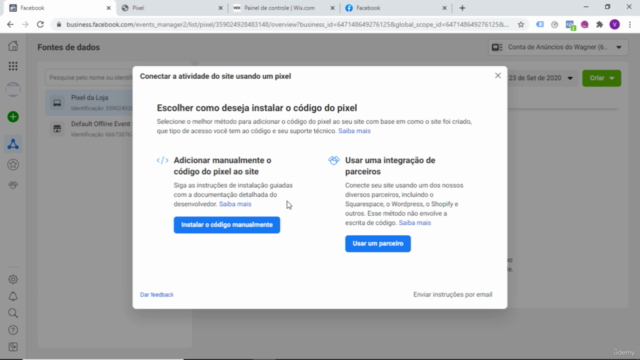The image size is (640, 360).
Task: Open custom conversions star icon
Action: (13, 165)
